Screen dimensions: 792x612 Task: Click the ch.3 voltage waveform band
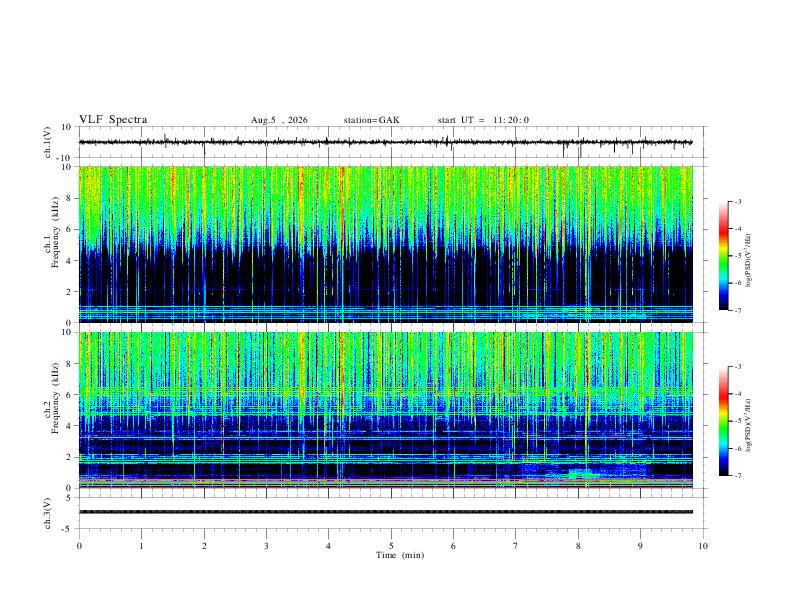[385, 512]
